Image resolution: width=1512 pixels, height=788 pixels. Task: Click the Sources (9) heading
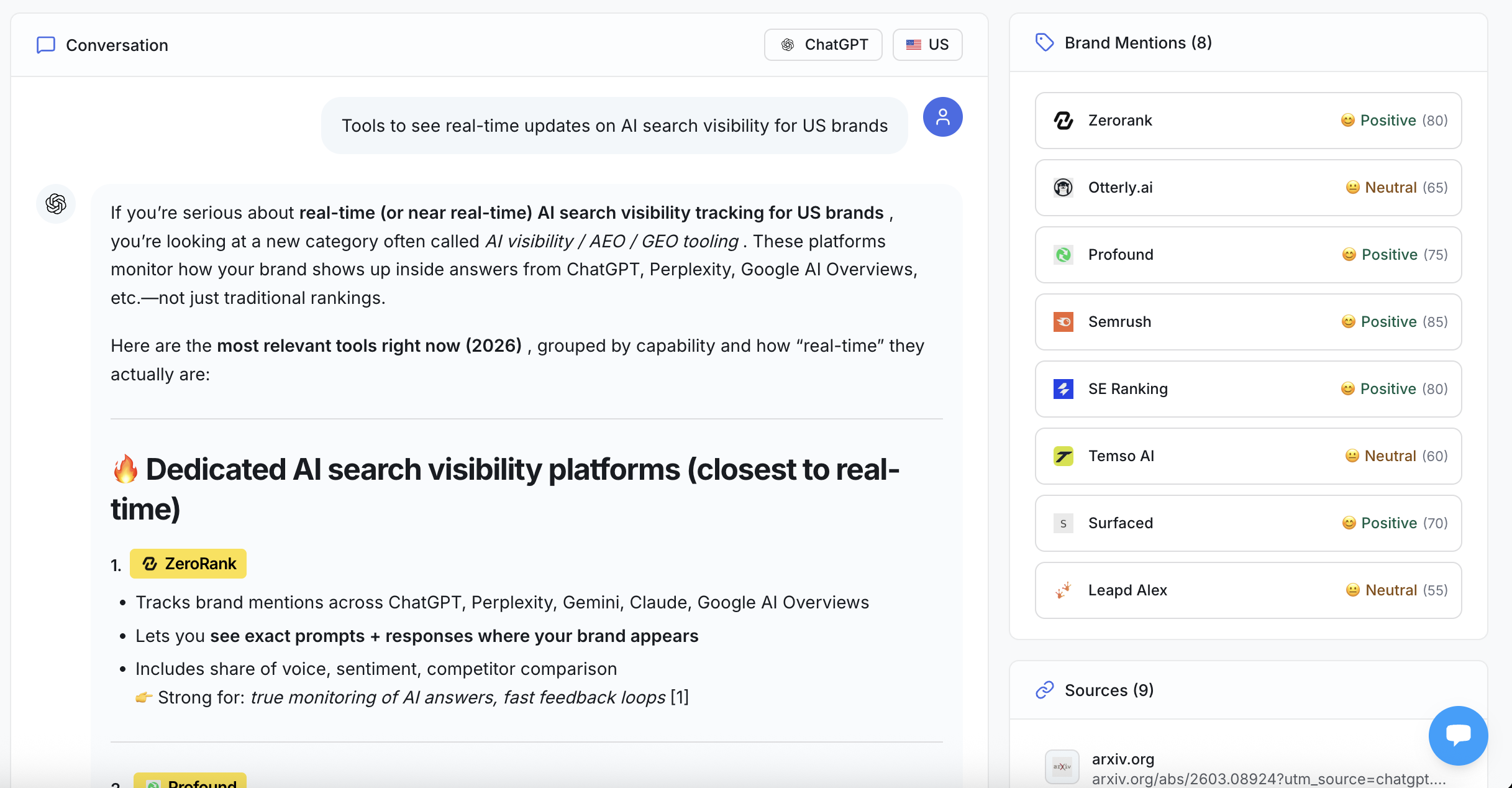1109,690
